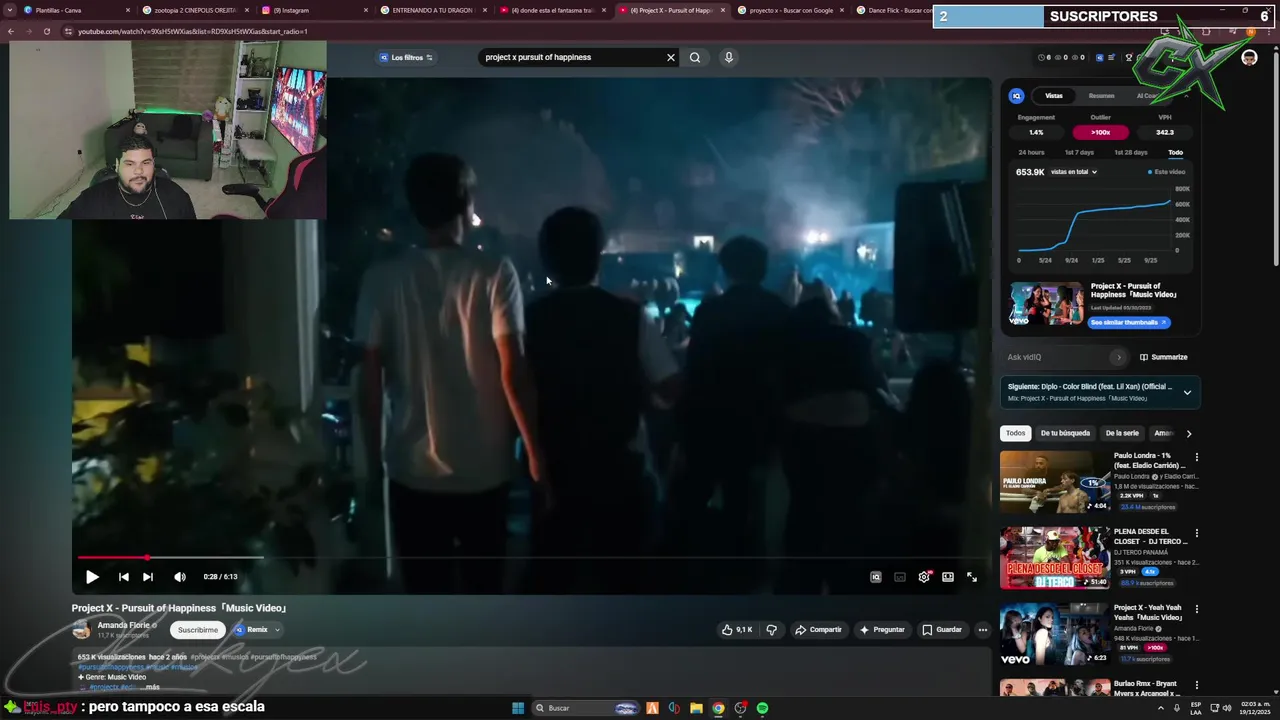Click the red progress bar scrubber handle
The width and height of the screenshot is (1280, 720).
click(147, 557)
